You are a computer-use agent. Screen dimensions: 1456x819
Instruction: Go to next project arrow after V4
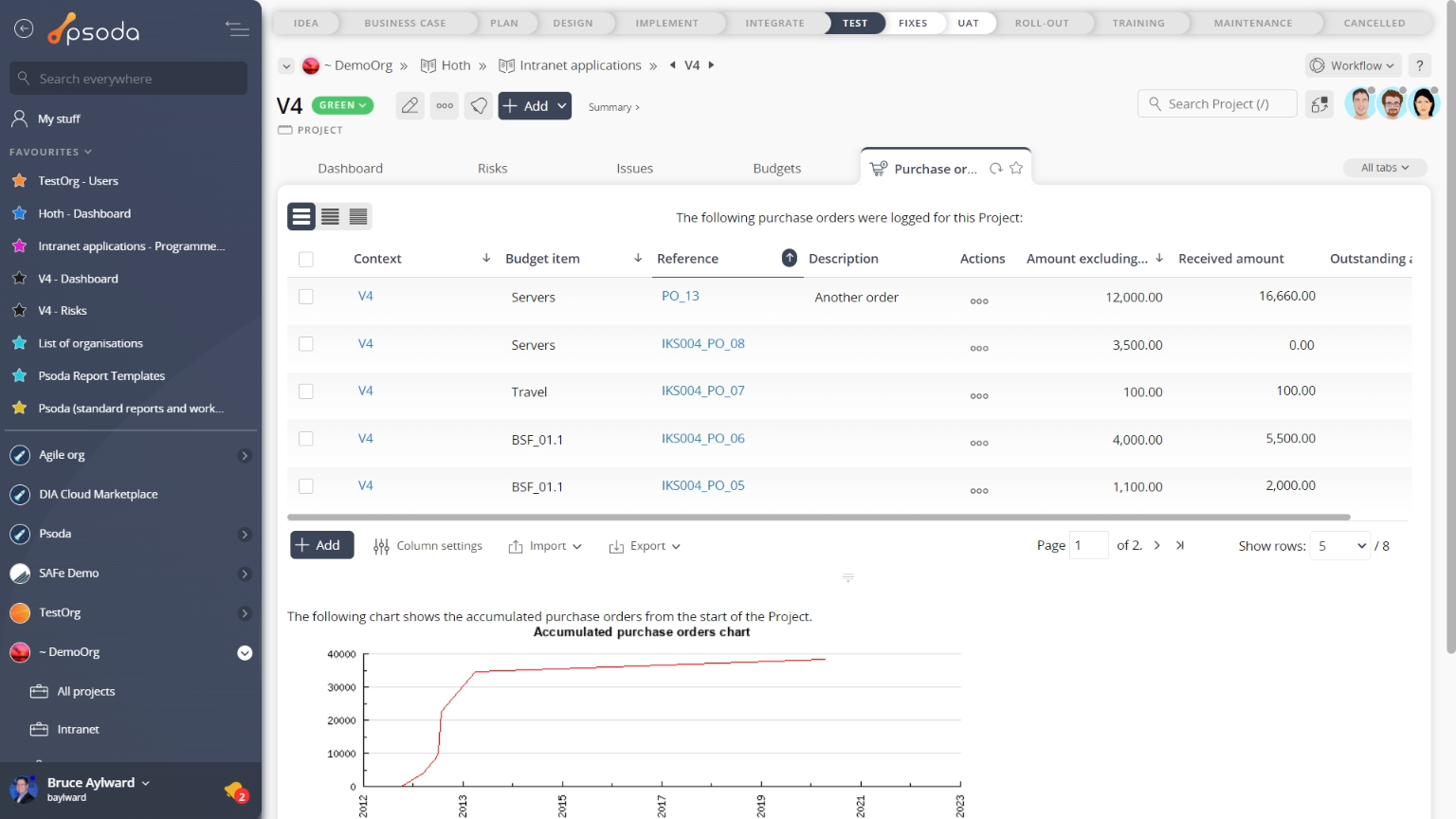click(x=711, y=65)
